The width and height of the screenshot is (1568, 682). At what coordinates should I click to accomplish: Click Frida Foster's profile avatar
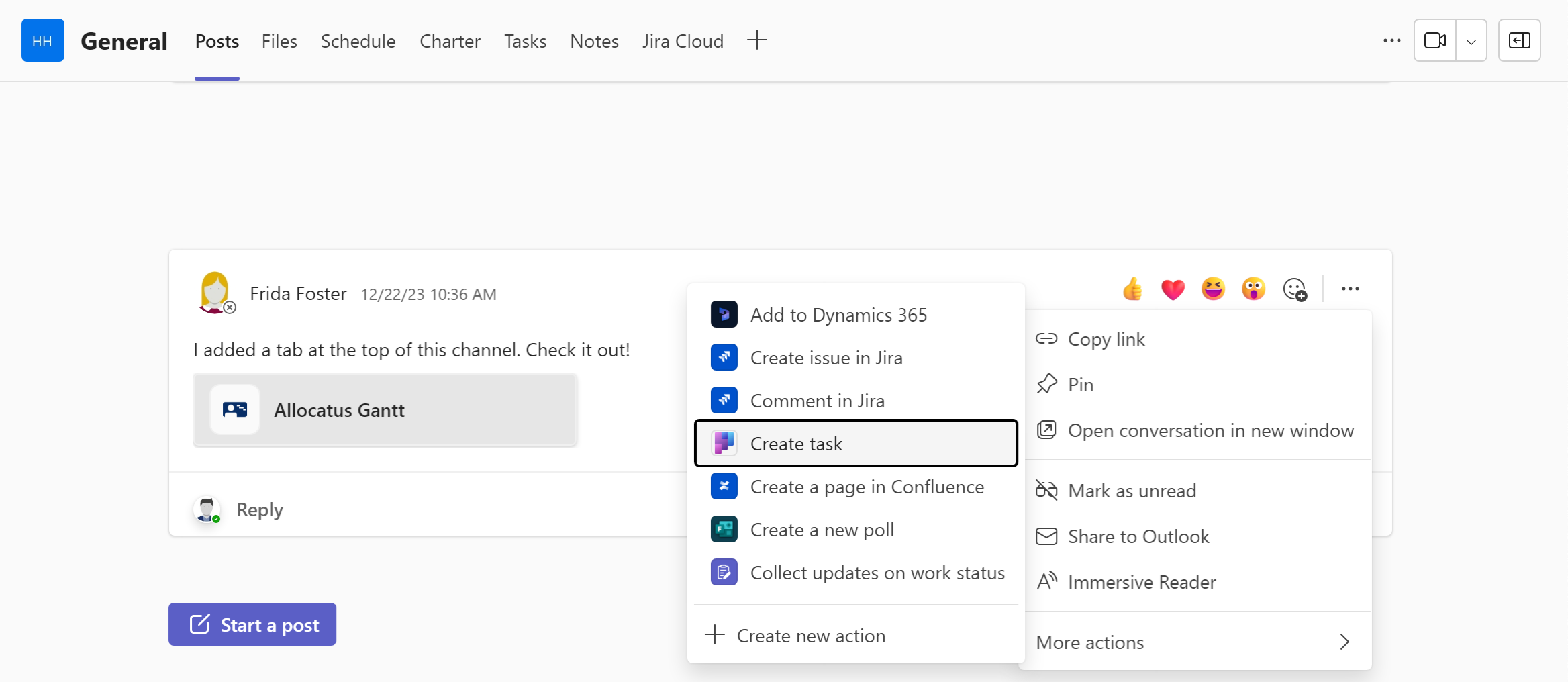[215, 292]
